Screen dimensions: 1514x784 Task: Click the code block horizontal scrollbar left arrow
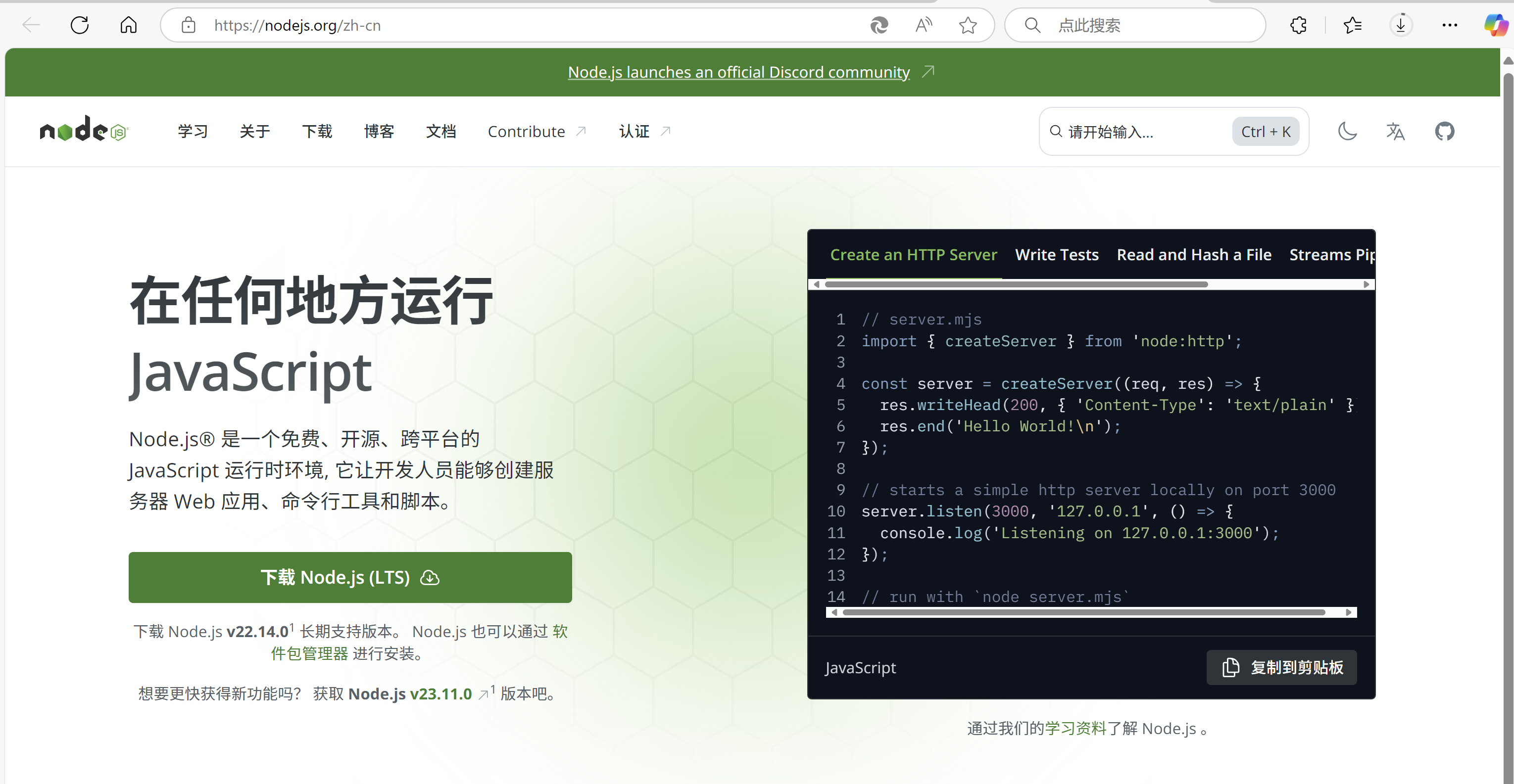coord(834,612)
